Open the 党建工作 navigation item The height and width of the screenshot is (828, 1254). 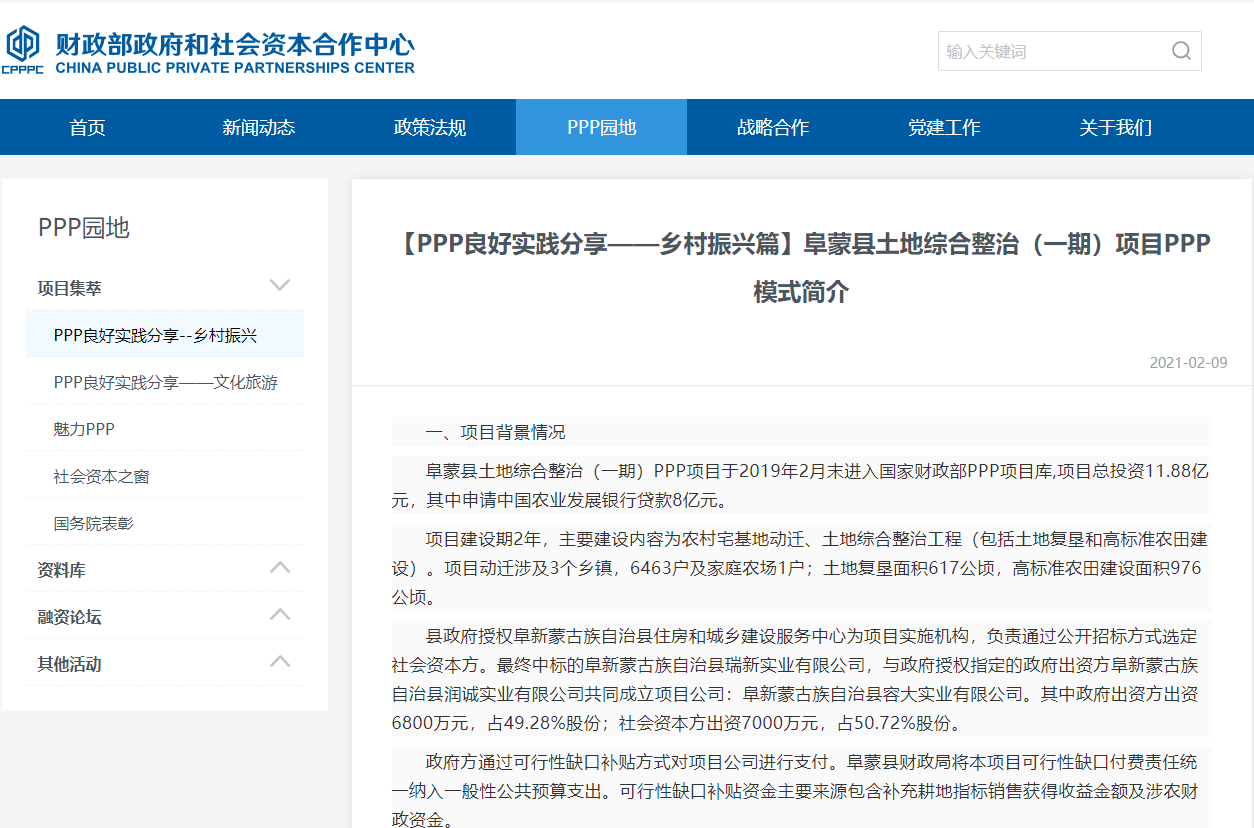point(944,127)
